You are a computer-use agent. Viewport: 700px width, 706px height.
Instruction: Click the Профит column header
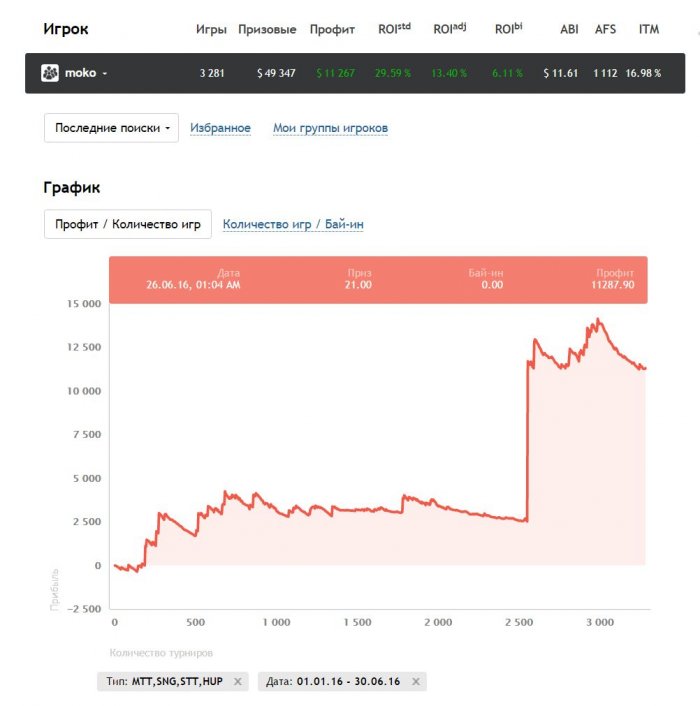(332, 29)
